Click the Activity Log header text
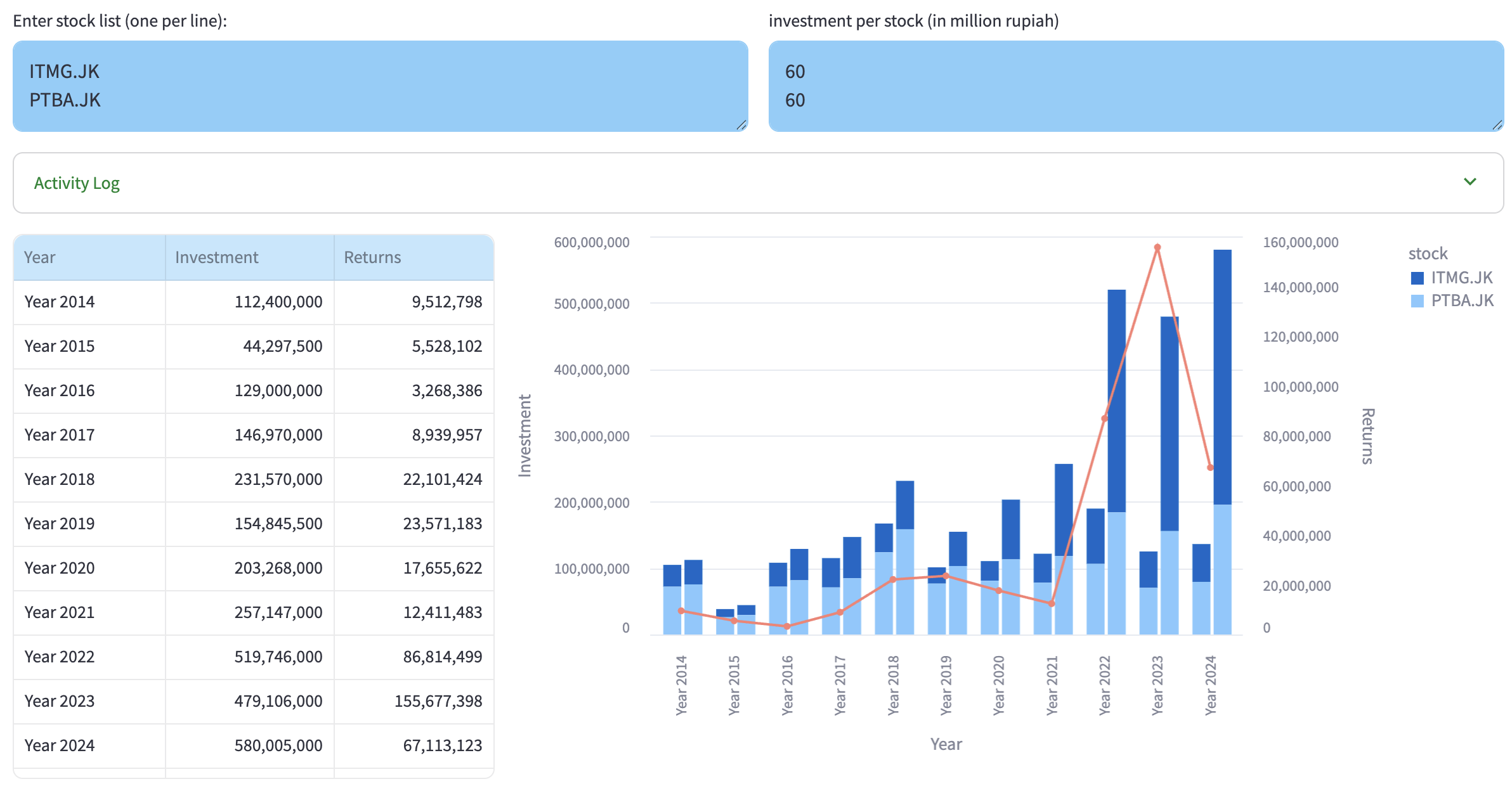The image size is (1512, 786). (77, 183)
